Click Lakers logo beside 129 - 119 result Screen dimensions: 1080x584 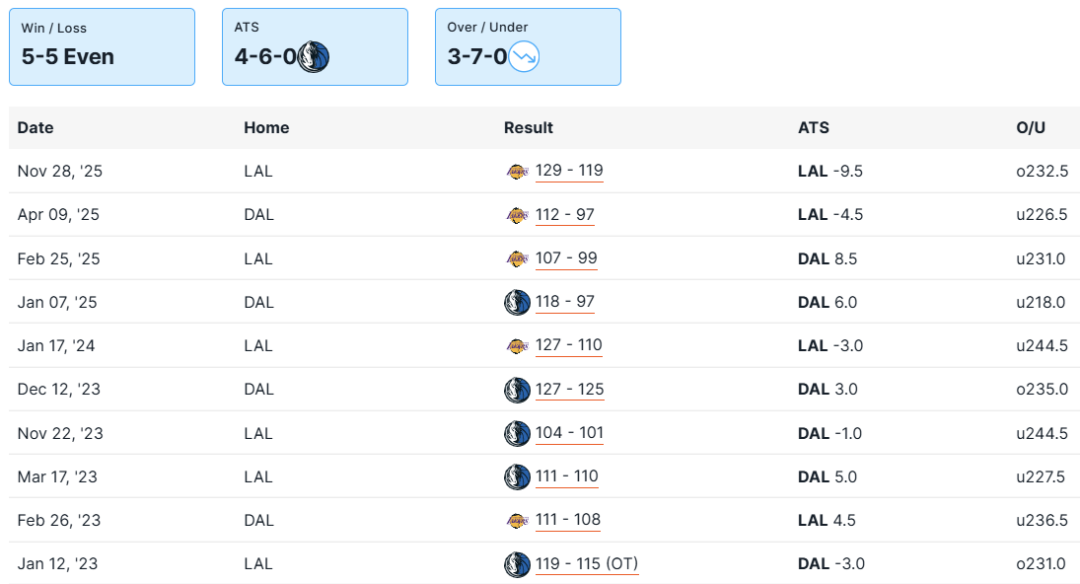click(x=516, y=171)
